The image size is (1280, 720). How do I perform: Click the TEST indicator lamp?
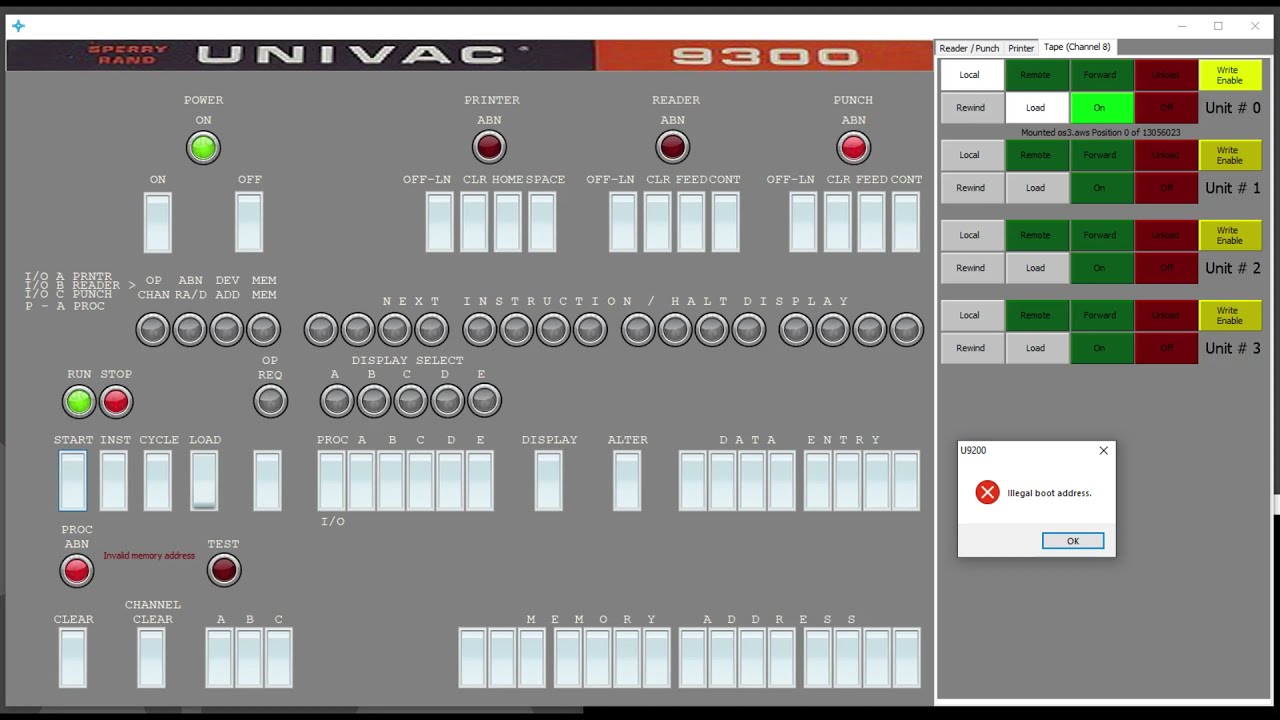(x=223, y=570)
